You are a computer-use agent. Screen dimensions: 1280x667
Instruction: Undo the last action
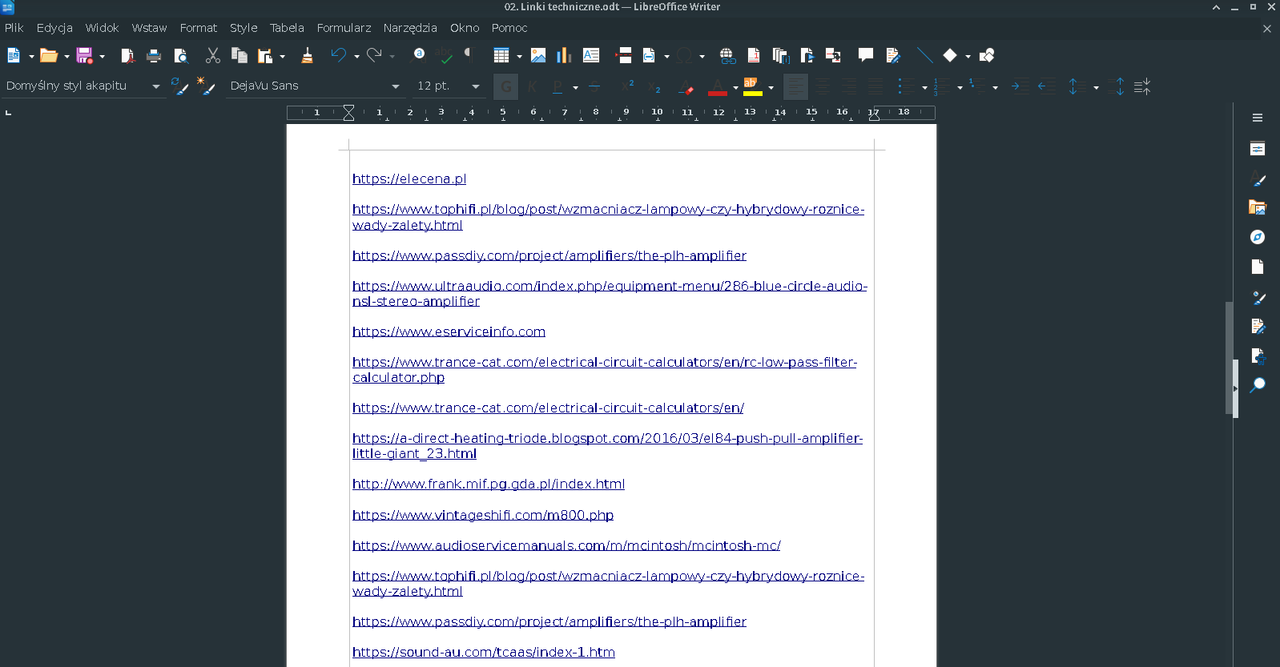[x=338, y=55]
